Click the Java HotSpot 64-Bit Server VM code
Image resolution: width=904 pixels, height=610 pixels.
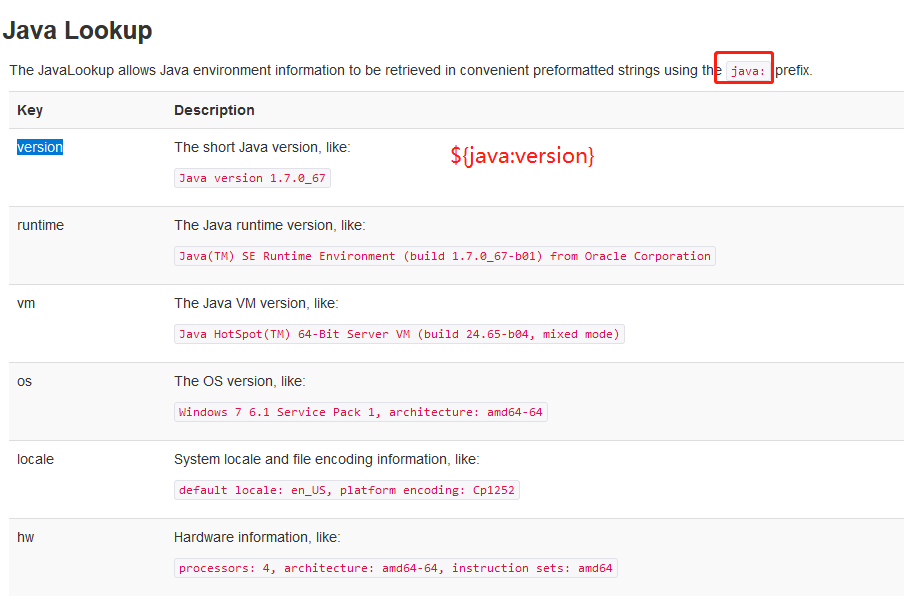[x=399, y=334]
